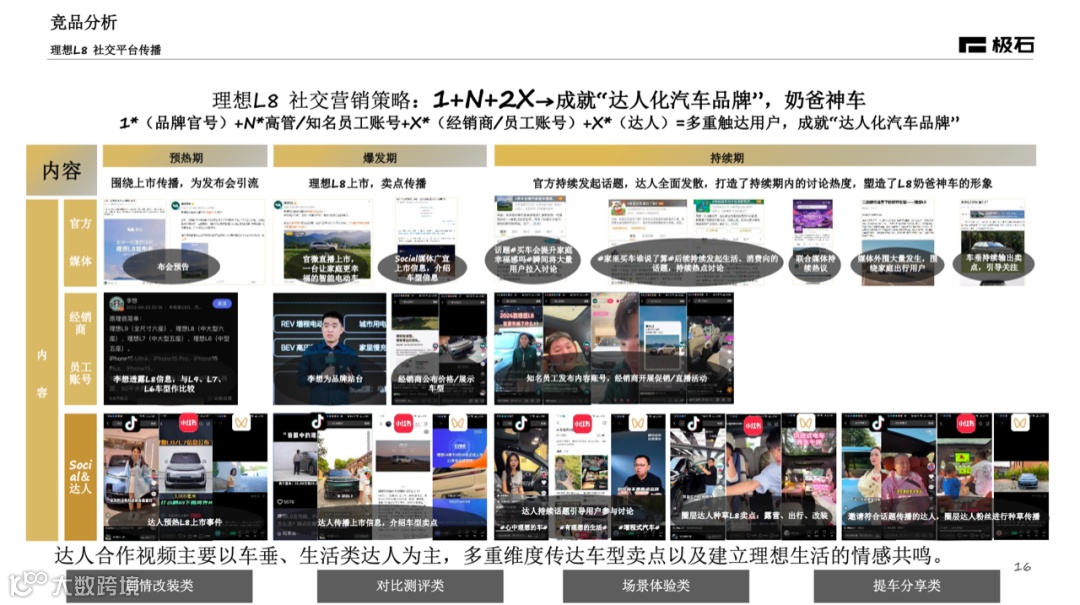Image resolution: width=1080 pixels, height=605 pixels.
Task: Open 李想透露L8信息 Weibo post screenshot
Action: [171, 349]
